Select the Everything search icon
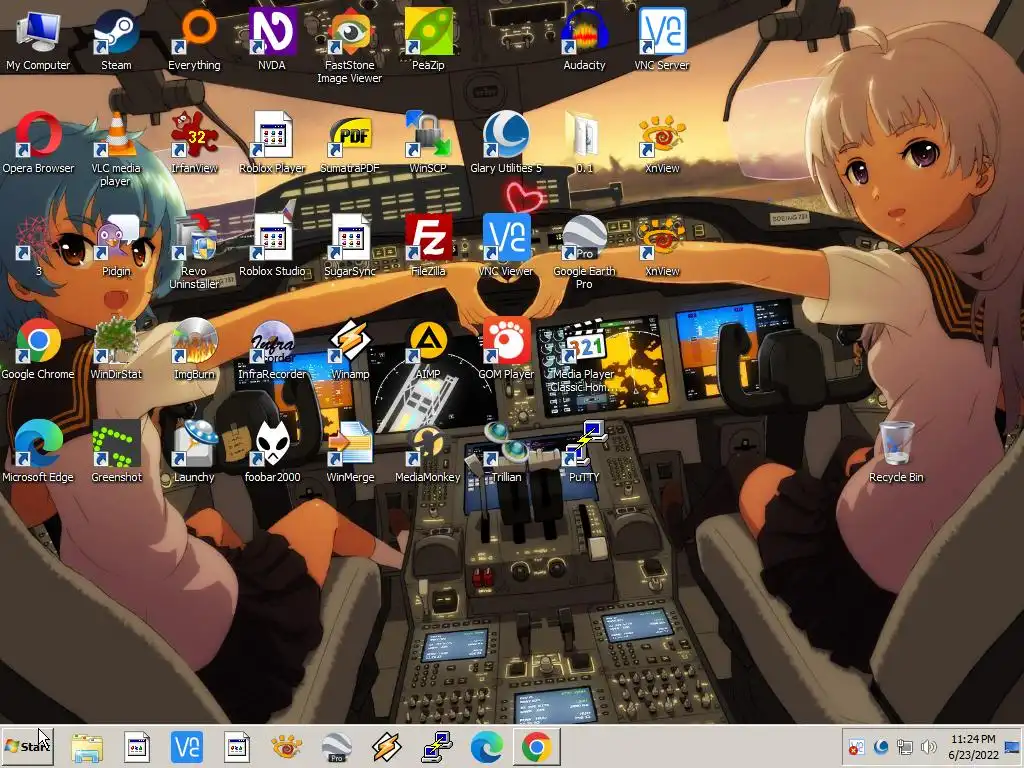The image size is (1024, 768). [194, 39]
